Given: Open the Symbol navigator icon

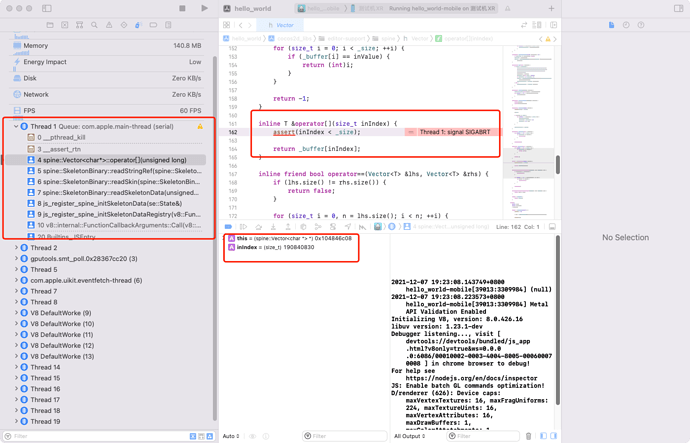Looking at the screenshot, I should click(80, 25).
